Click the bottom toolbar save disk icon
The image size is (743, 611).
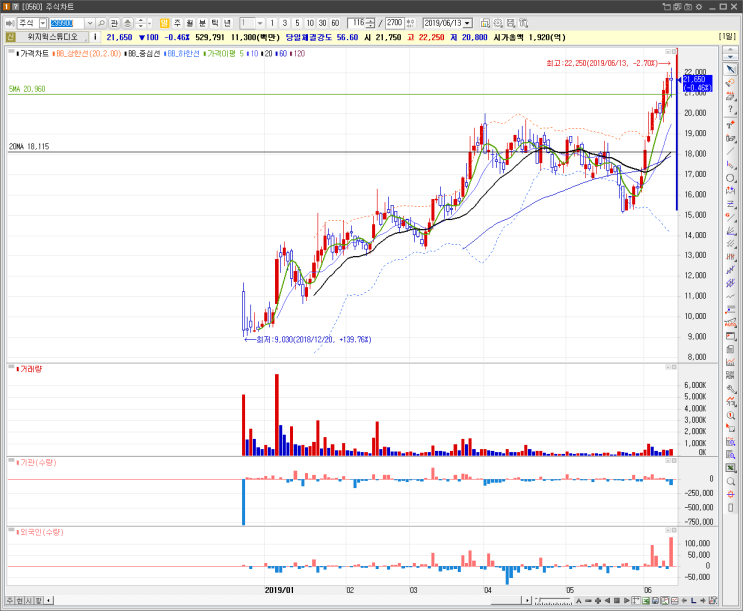coord(655,601)
